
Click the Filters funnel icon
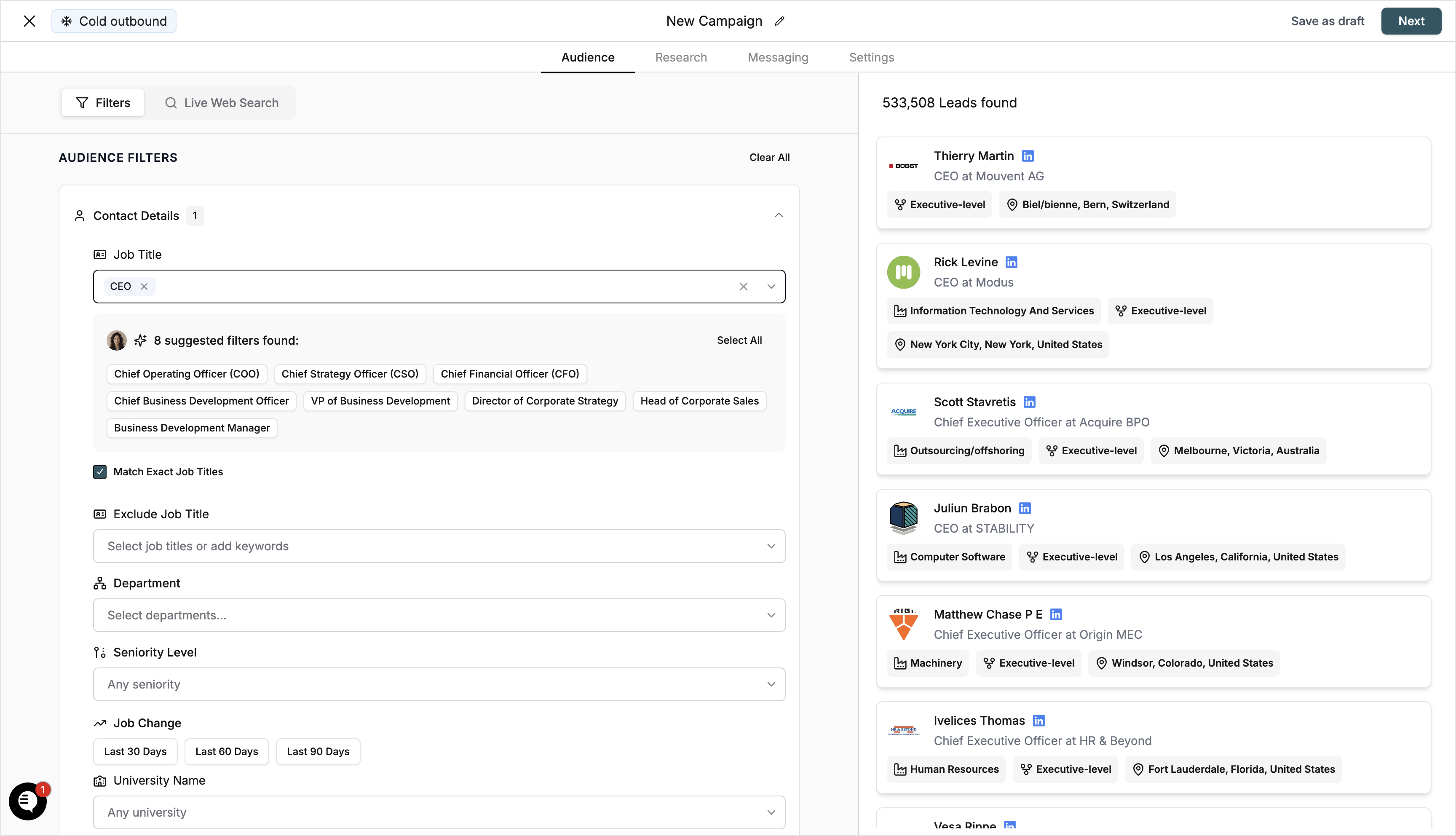(x=82, y=102)
